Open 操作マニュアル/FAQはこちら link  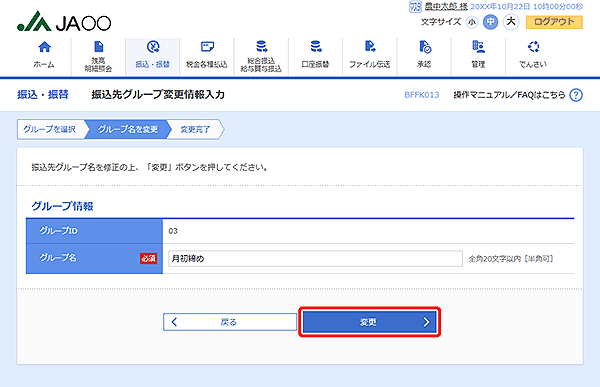[509, 95]
